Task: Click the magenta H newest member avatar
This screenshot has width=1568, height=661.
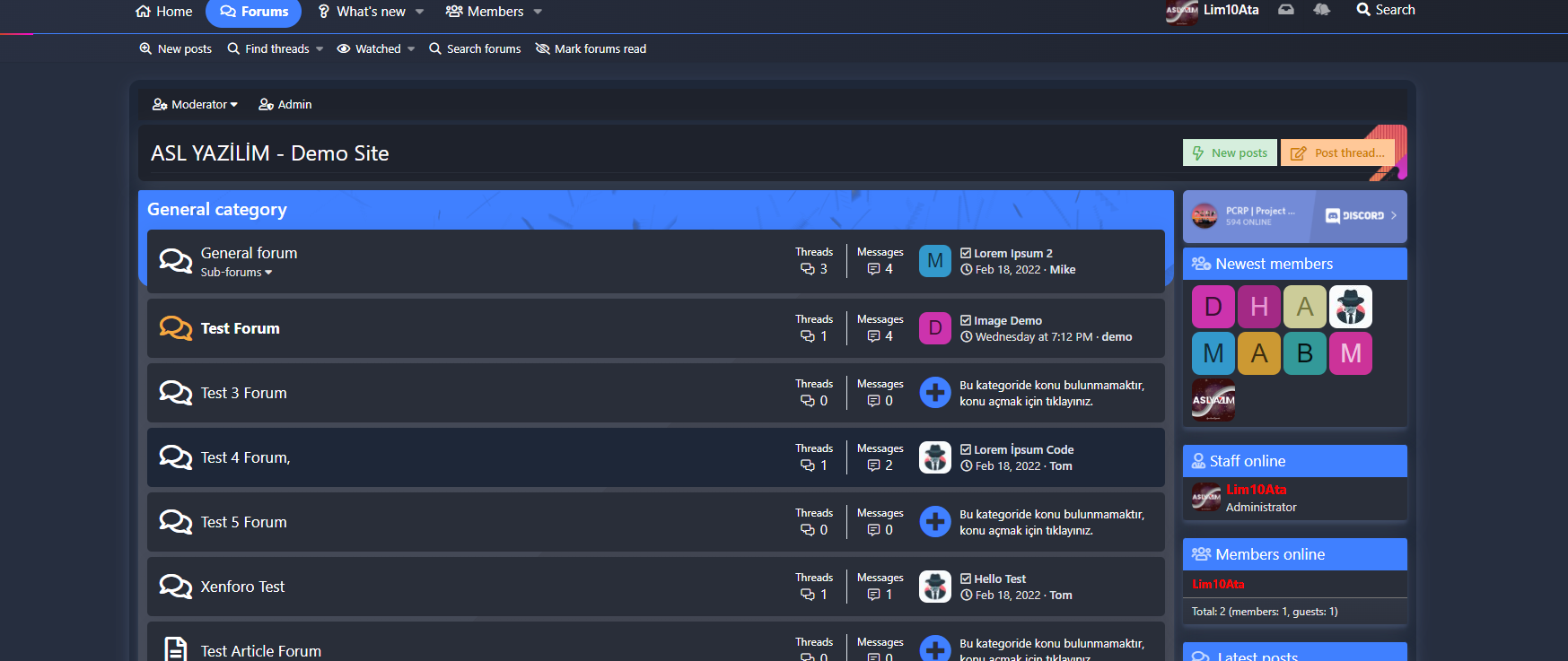Action: click(x=1259, y=307)
